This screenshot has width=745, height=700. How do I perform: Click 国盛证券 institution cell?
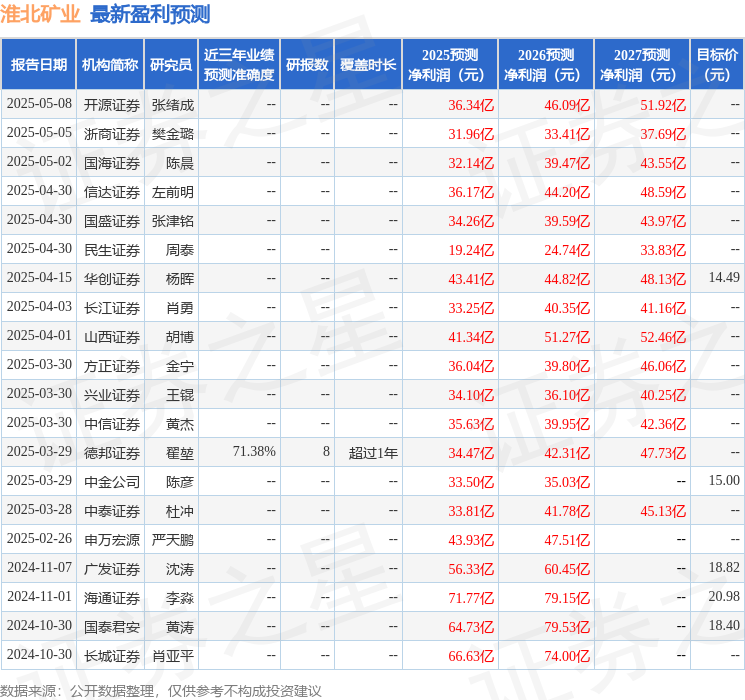point(112,221)
